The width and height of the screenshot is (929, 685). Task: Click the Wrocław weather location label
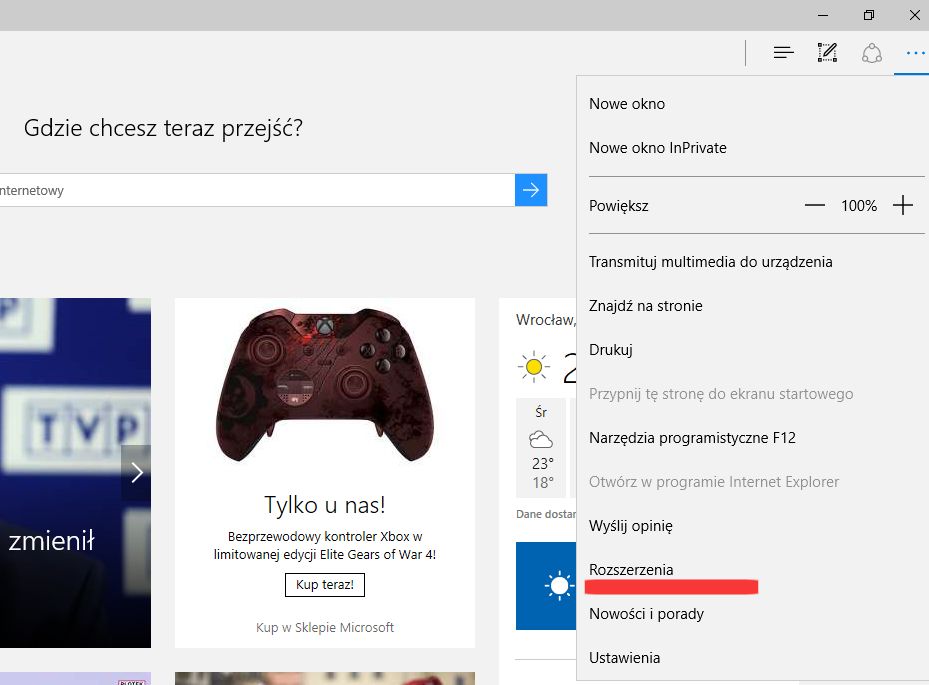click(546, 320)
